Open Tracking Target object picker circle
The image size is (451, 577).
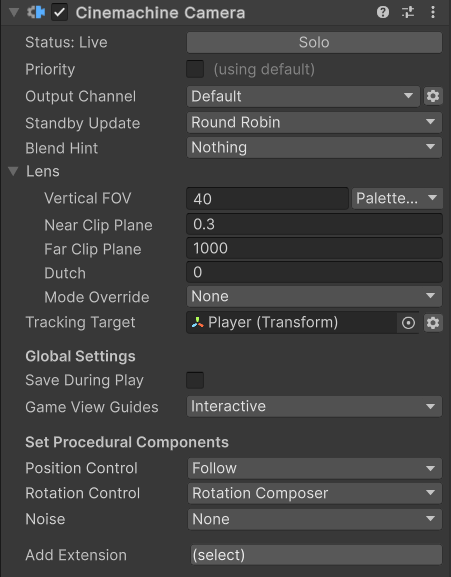(408, 323)
